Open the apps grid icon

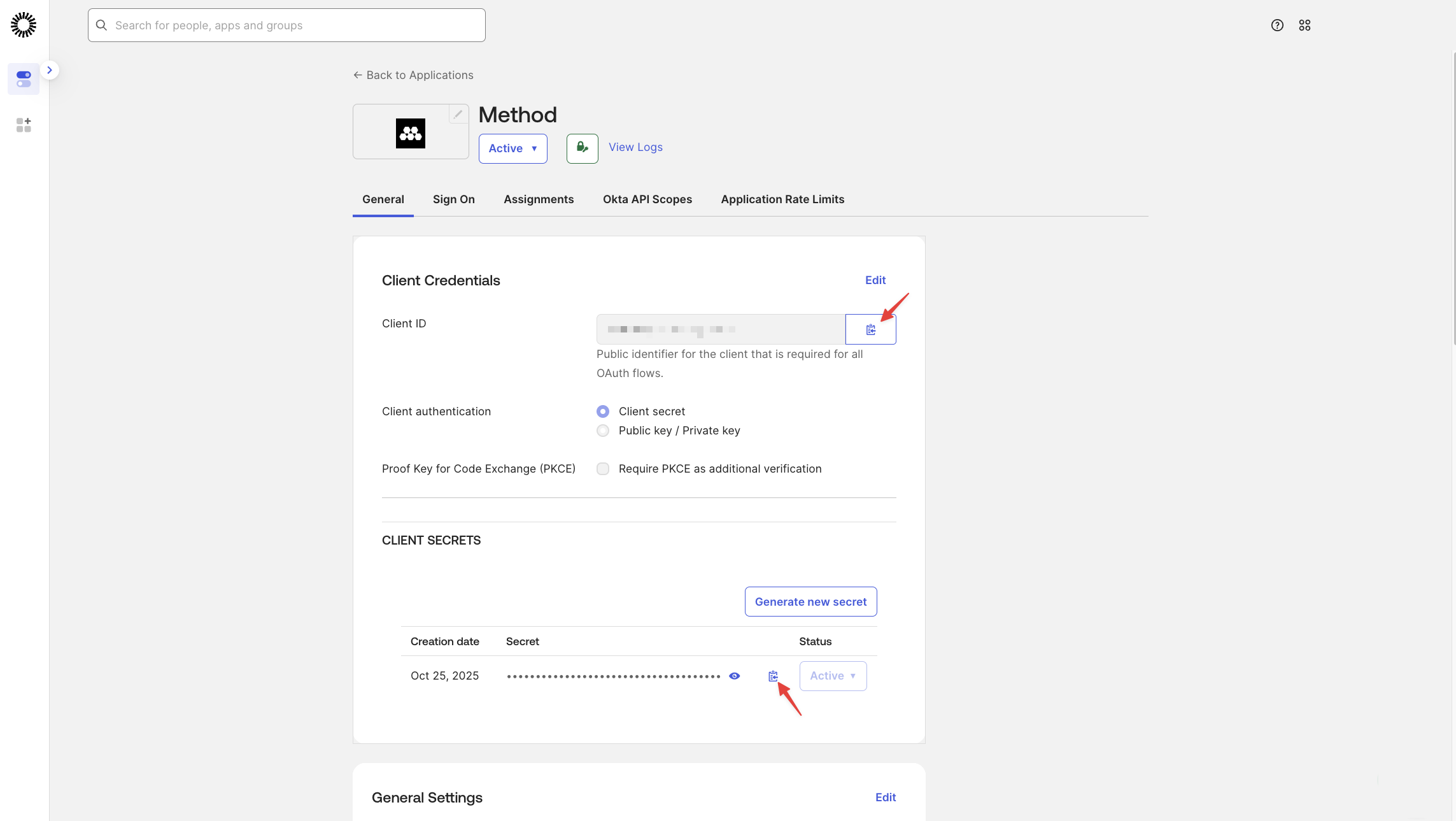click(1304, 25)
